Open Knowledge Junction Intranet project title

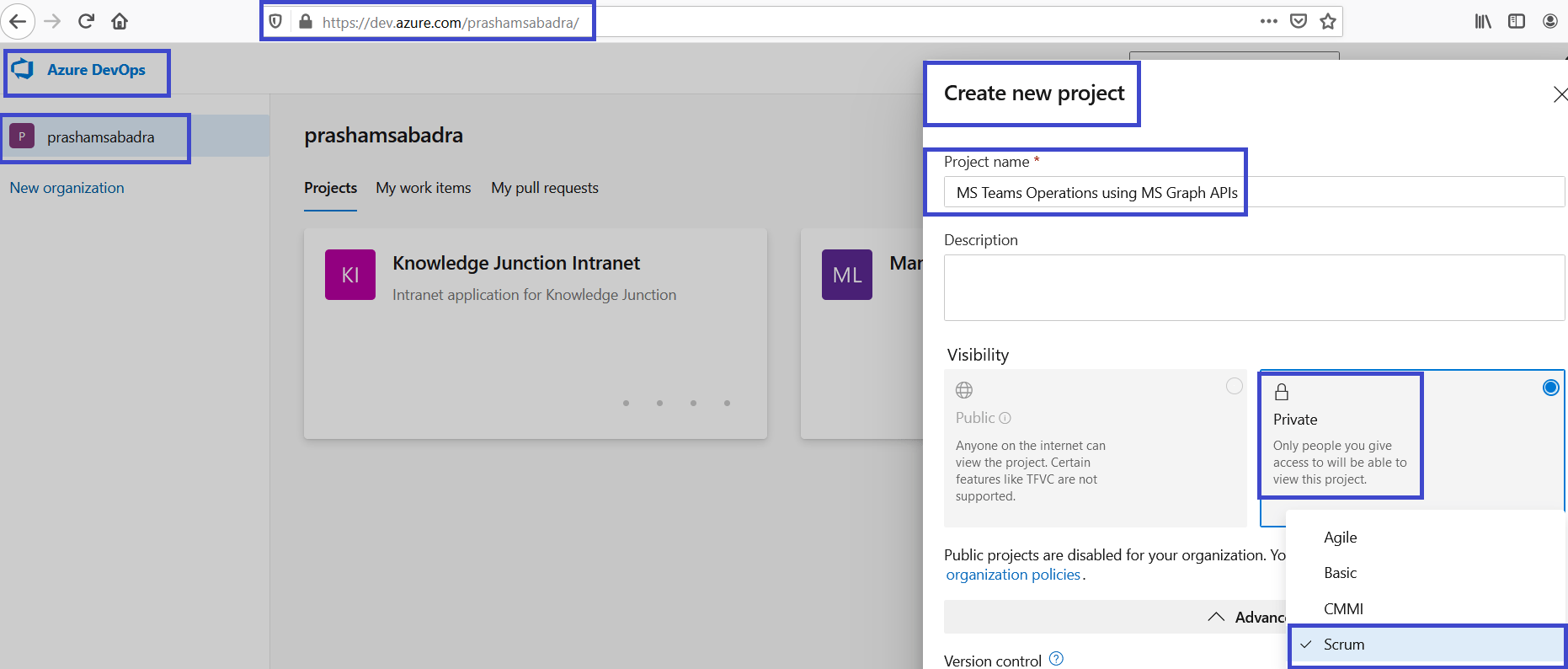[x=516, y=263]
